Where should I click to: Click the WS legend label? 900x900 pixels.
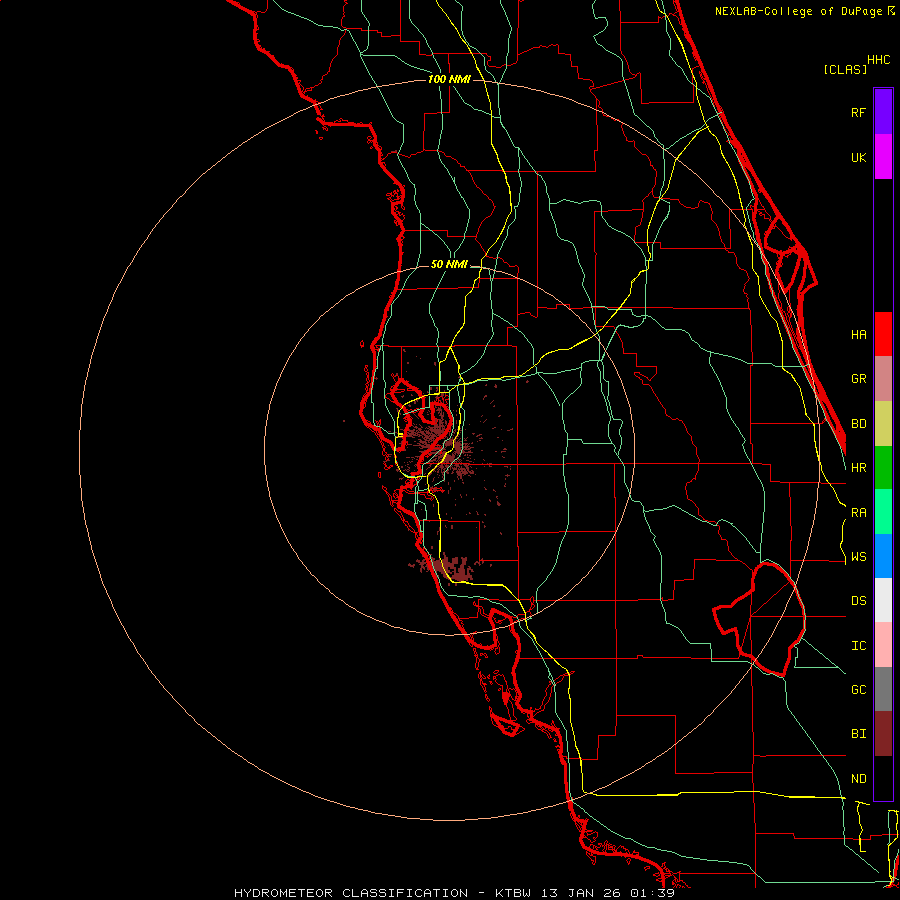pos(858,556)
